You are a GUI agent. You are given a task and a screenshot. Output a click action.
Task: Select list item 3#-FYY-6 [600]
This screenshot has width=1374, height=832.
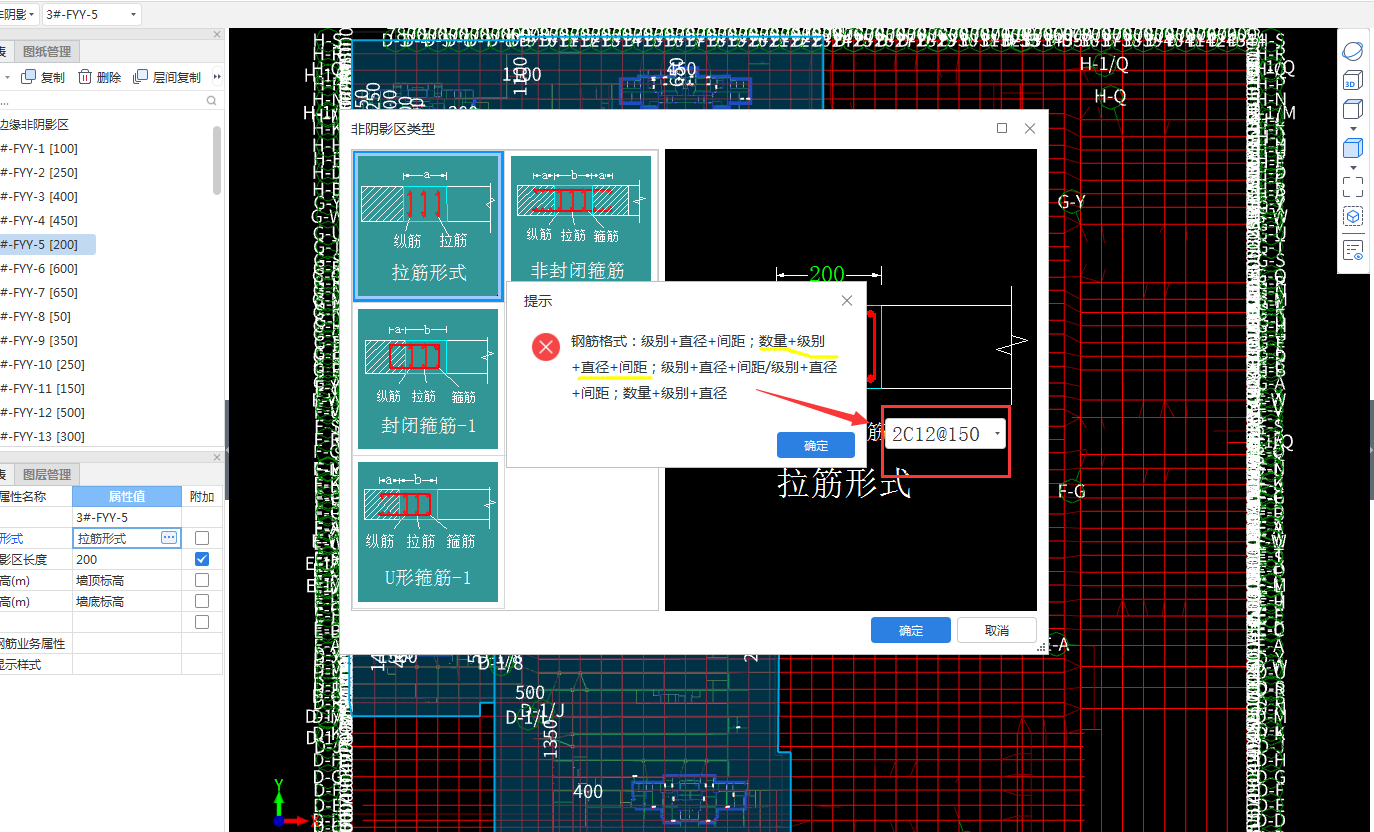pos(39,268)
